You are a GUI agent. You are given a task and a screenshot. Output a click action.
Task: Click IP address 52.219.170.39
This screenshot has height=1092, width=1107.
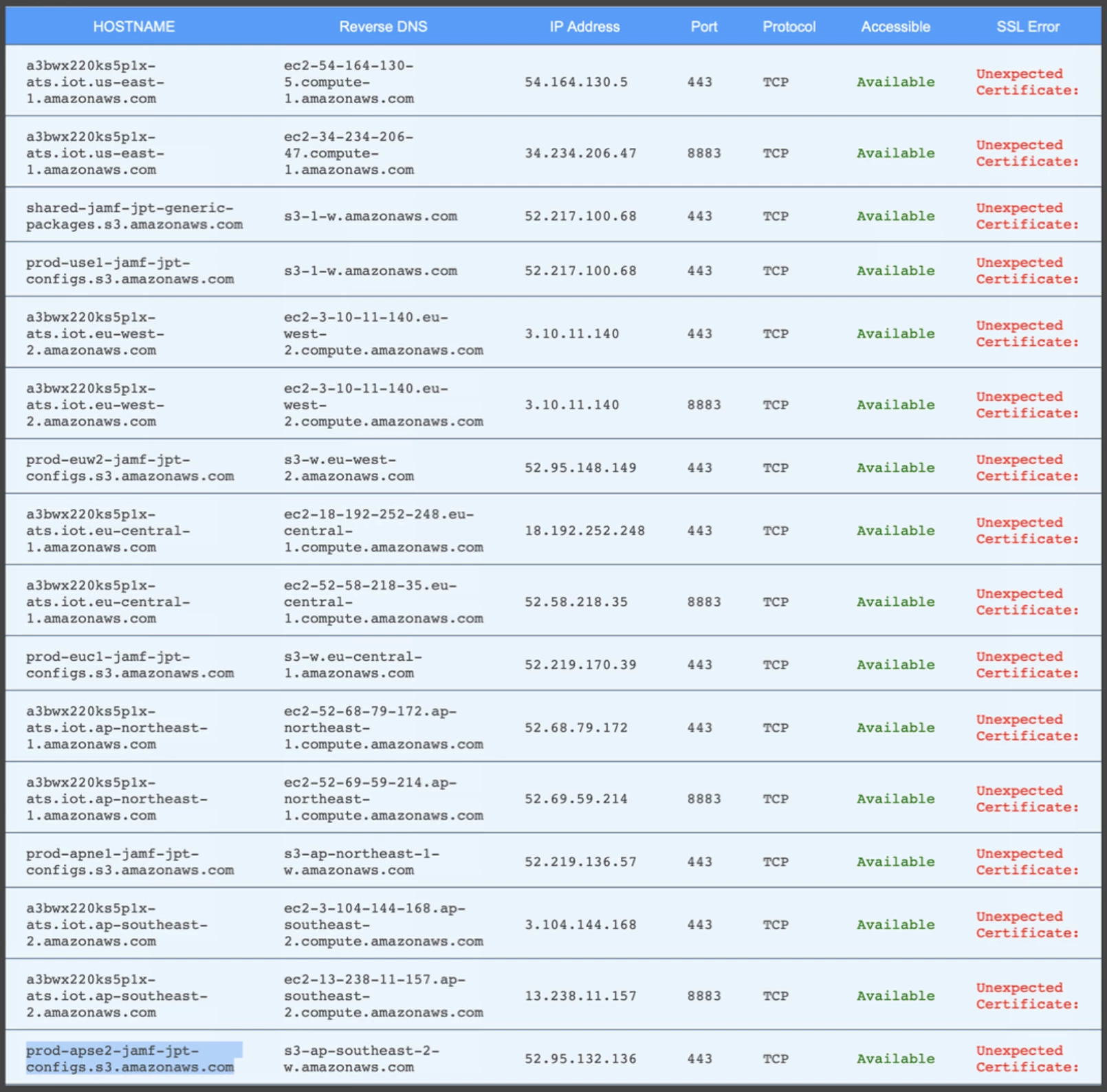(x=580, y=665)
